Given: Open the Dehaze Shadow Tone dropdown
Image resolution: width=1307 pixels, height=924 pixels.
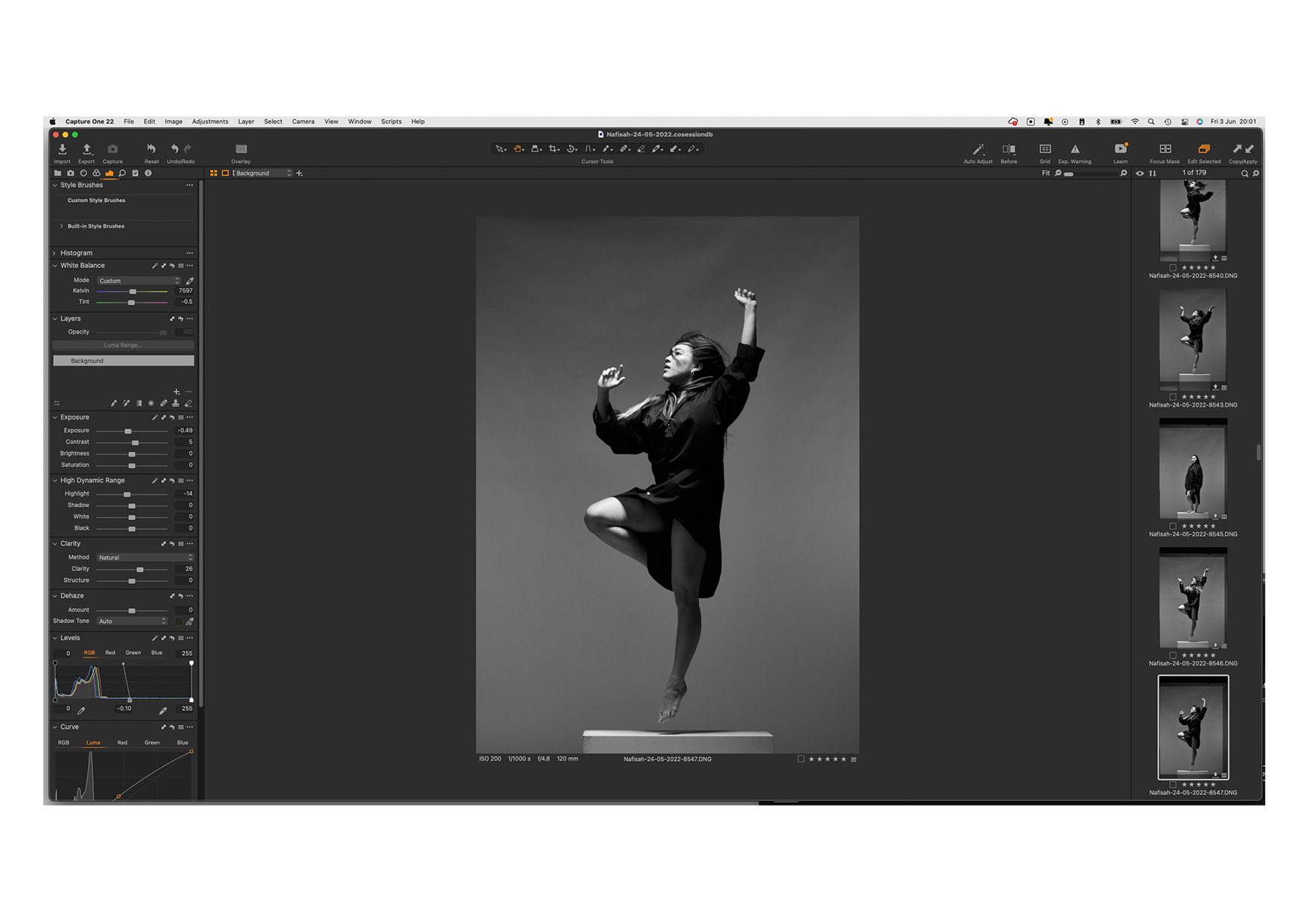Looking at the screenshot, I should [x=133, y=621].
